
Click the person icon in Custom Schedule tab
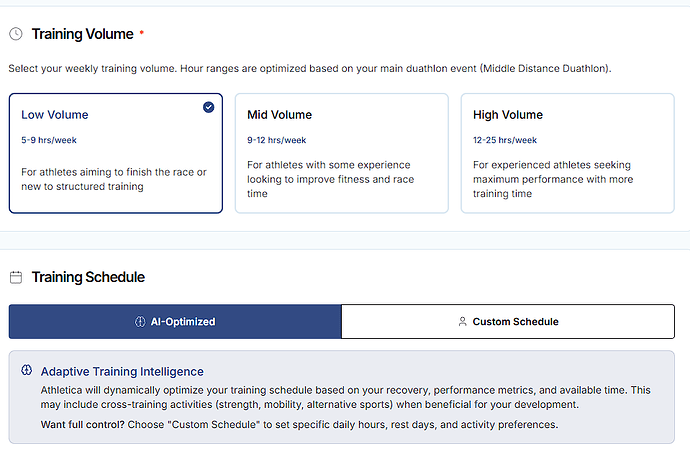tap(462, 322)
